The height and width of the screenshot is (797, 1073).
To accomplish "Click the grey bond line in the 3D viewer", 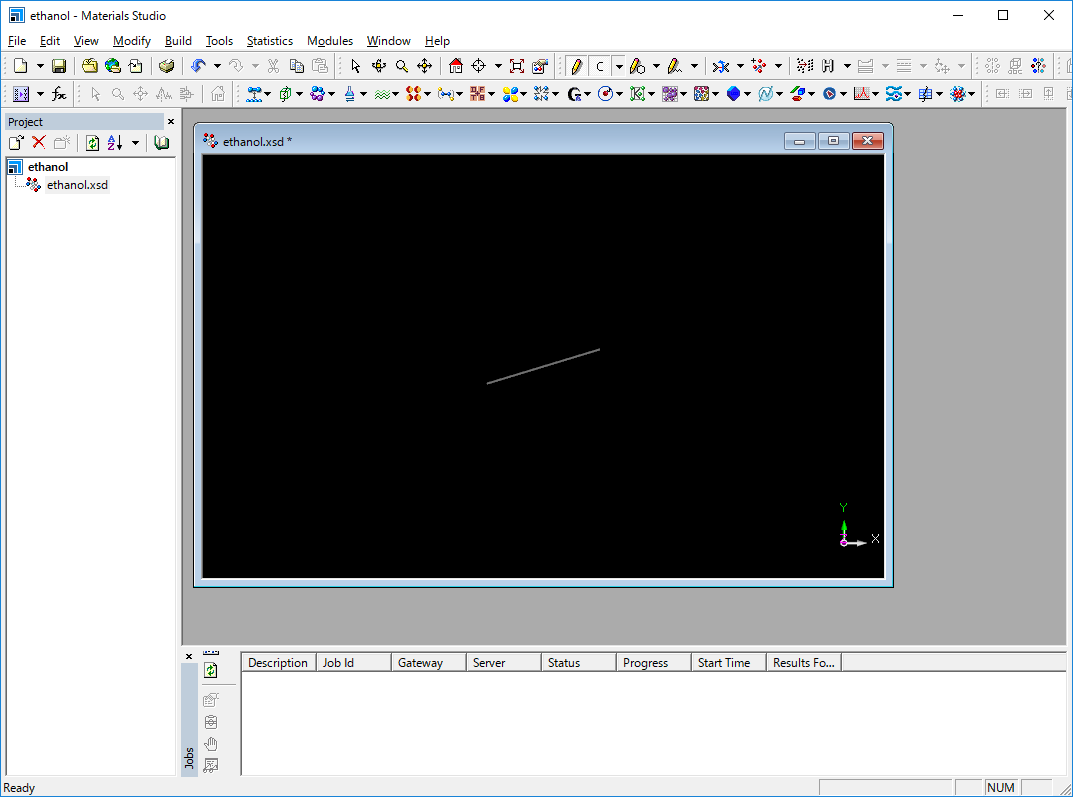I will click(x=543, y=366).
